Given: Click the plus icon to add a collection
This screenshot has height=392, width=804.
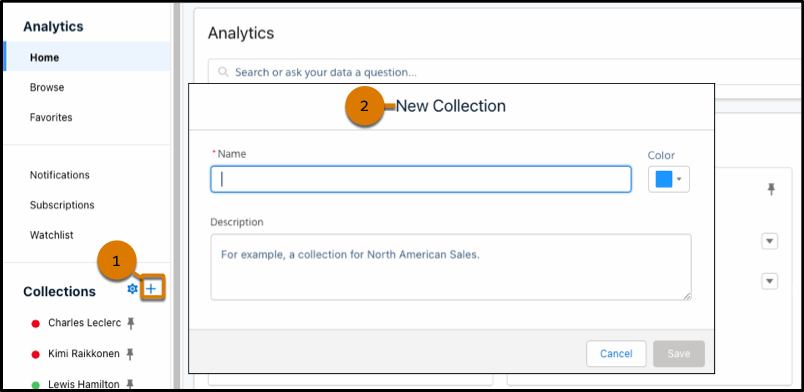Looking at the screenshot, I should 151,289.
